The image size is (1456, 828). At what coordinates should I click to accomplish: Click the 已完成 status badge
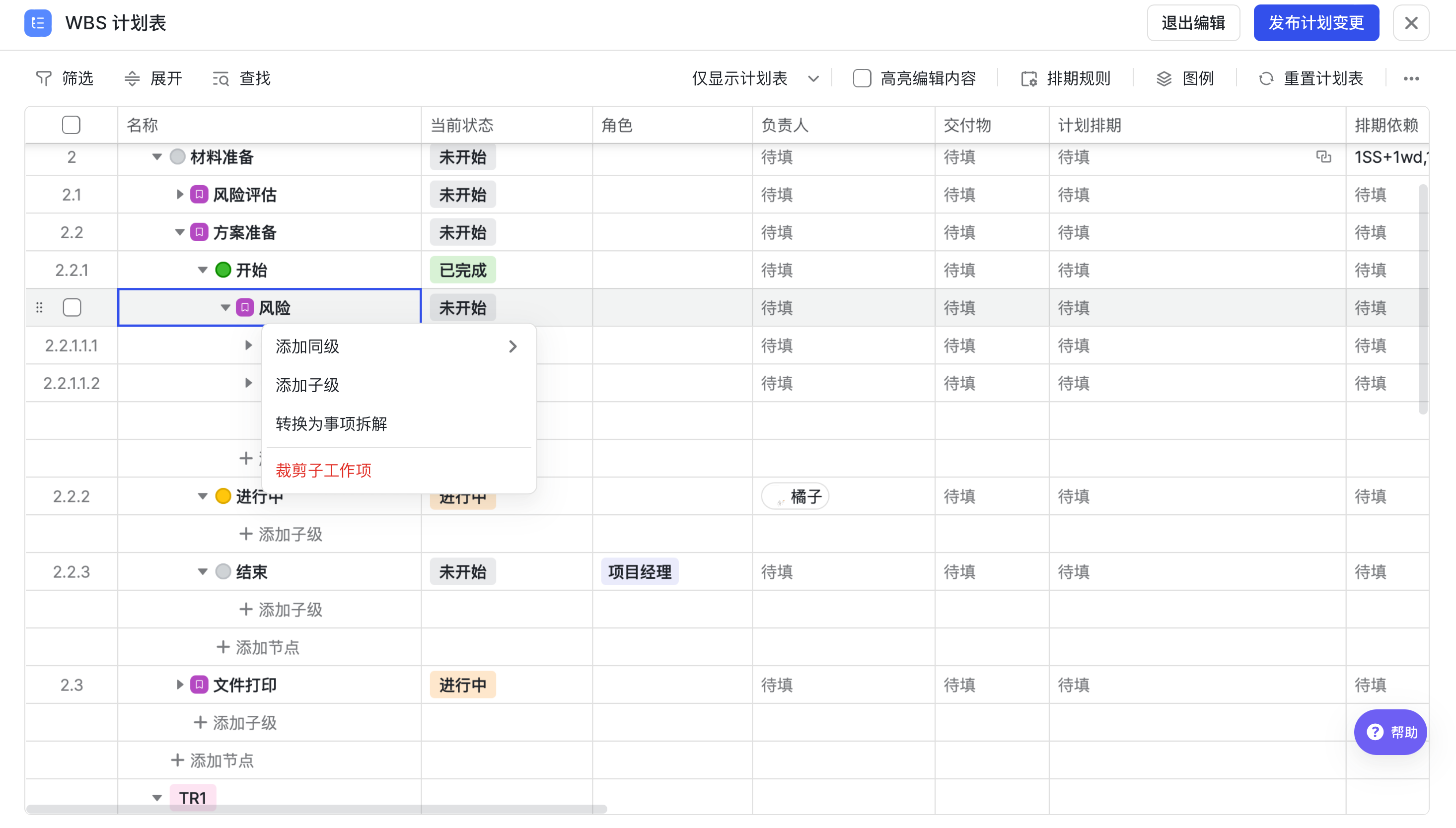tap(462, 270)
